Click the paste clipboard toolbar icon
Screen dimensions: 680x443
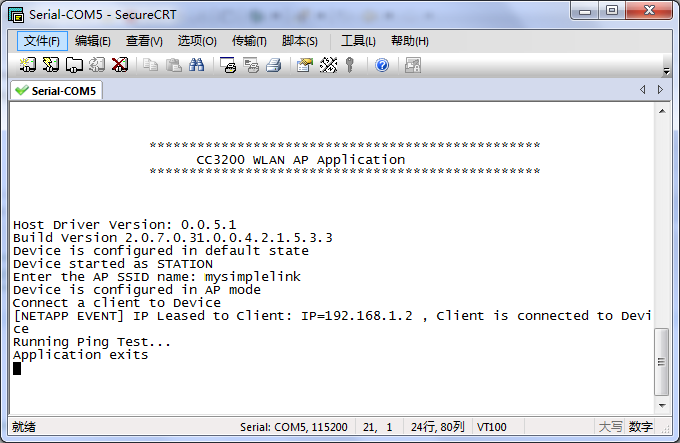[x=173, y=65]
